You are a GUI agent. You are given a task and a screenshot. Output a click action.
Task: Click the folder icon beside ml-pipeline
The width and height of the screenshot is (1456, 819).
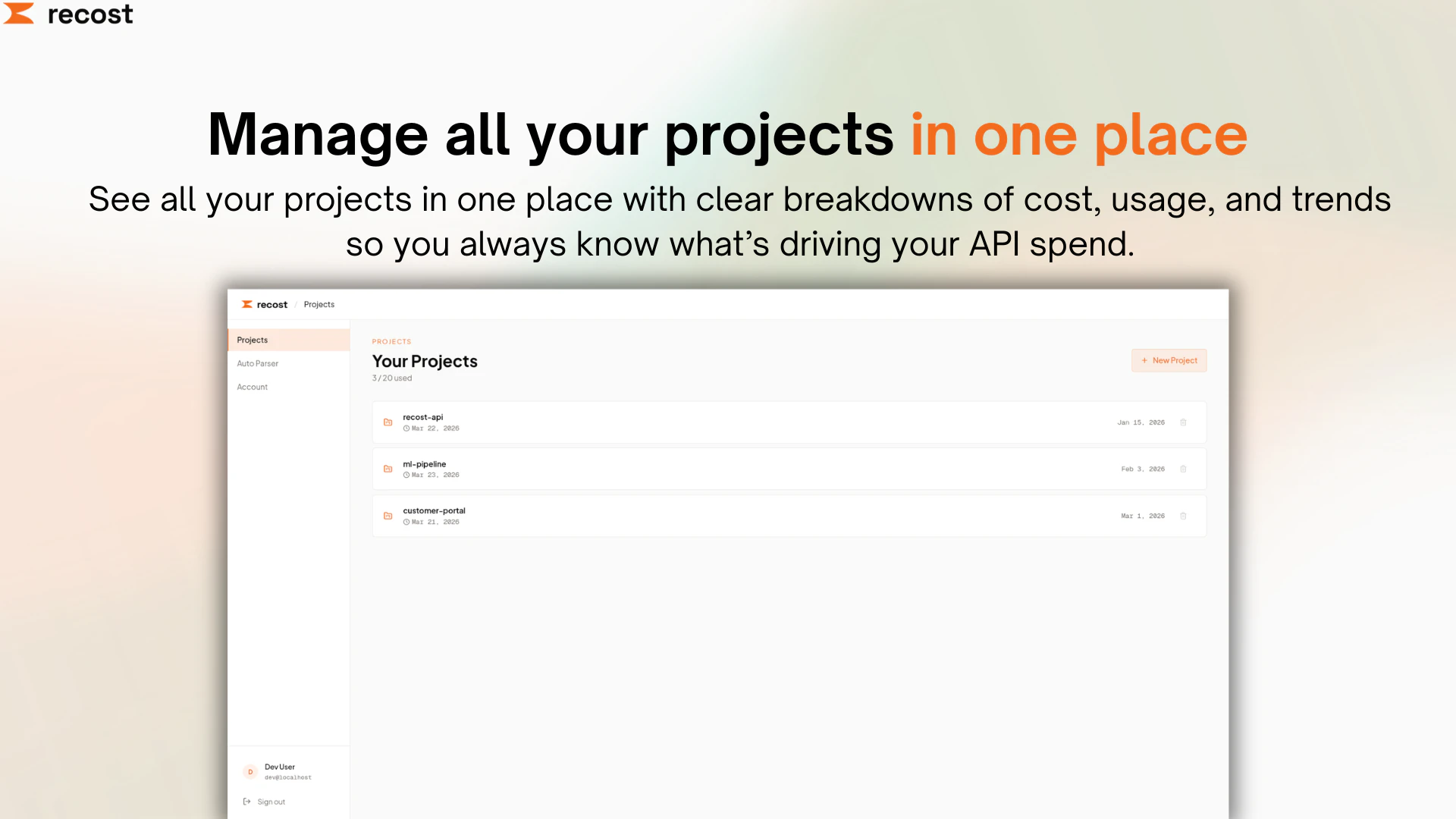[x=388, y=469]
